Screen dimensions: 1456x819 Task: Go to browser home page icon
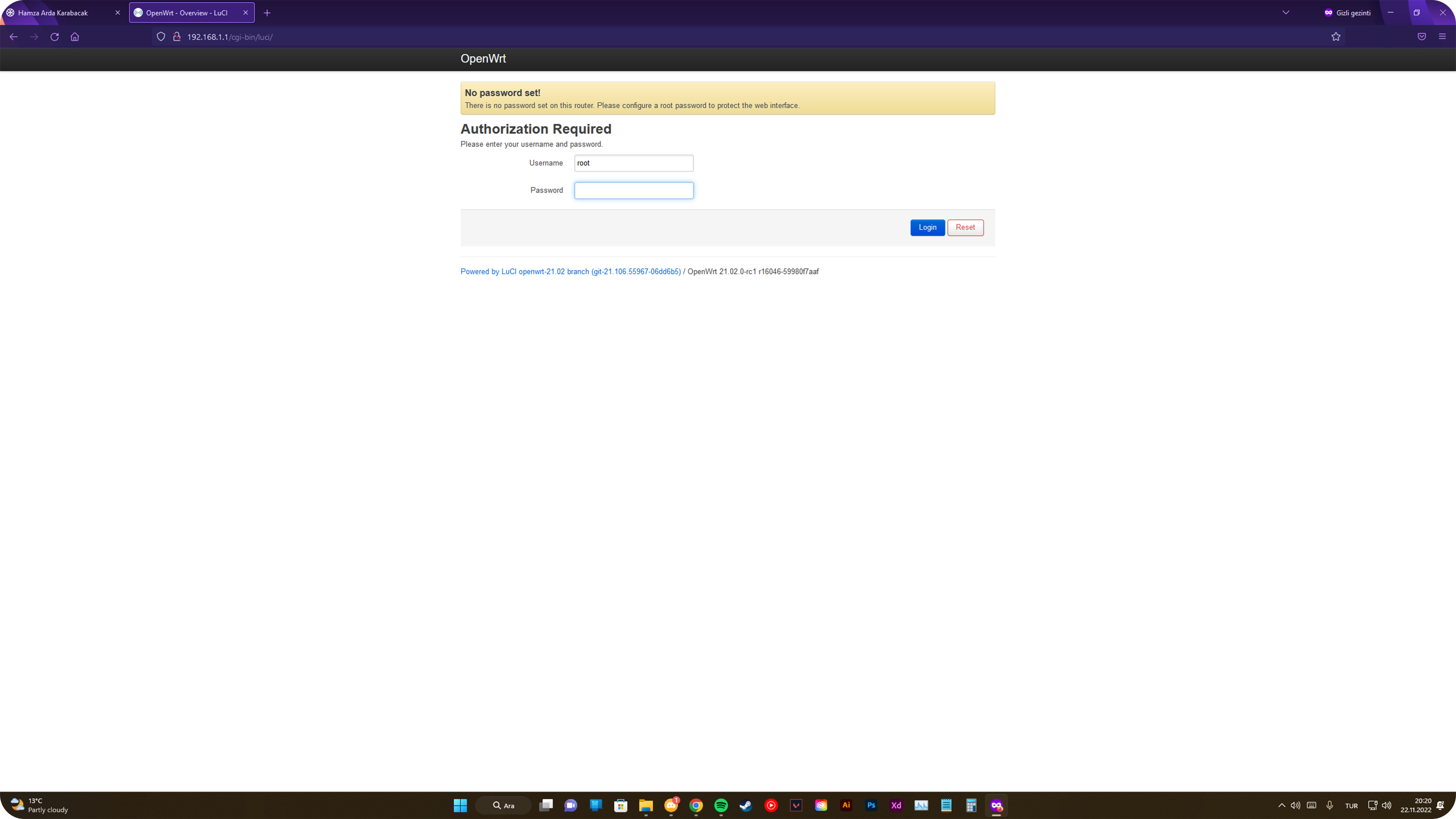[75, 37]
